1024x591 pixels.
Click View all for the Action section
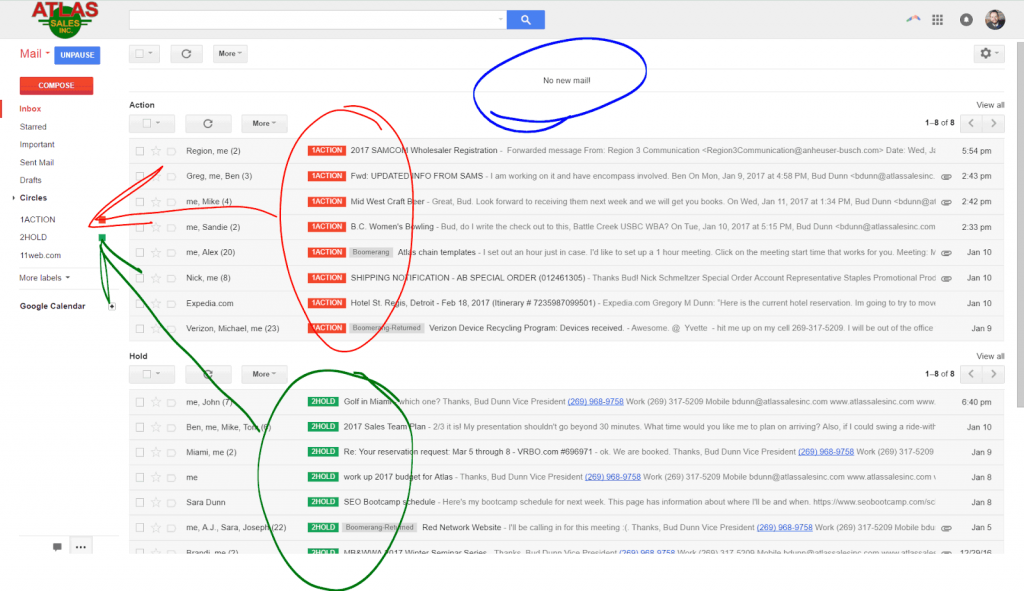pyautogui.click(x=990, y=105)
